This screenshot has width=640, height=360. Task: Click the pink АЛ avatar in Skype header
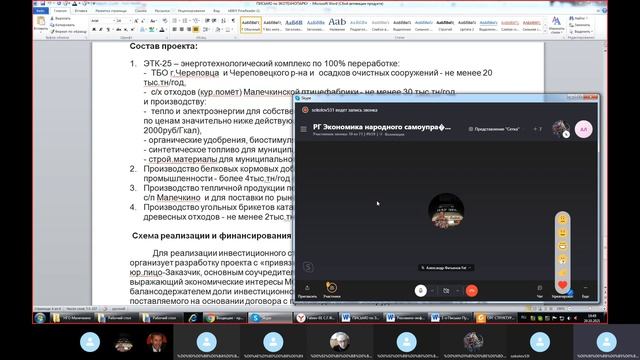(584, 129)
